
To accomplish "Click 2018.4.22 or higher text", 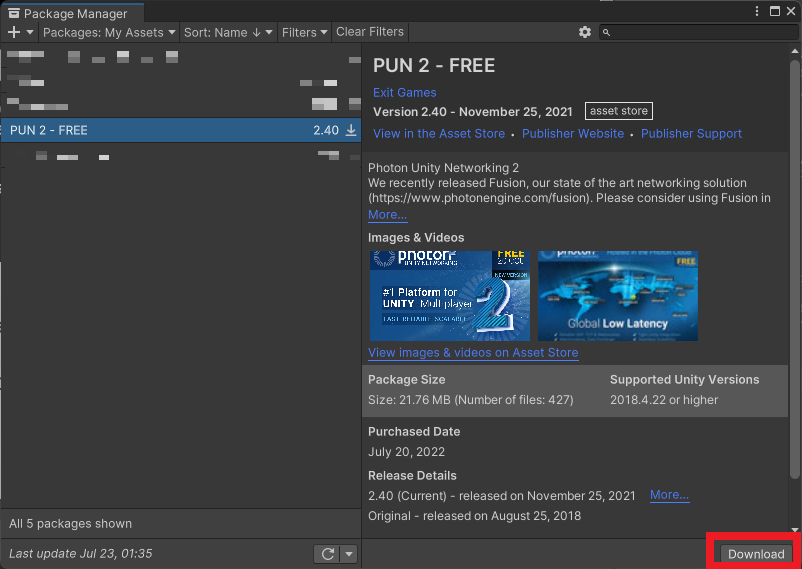I will coord(664,400).
